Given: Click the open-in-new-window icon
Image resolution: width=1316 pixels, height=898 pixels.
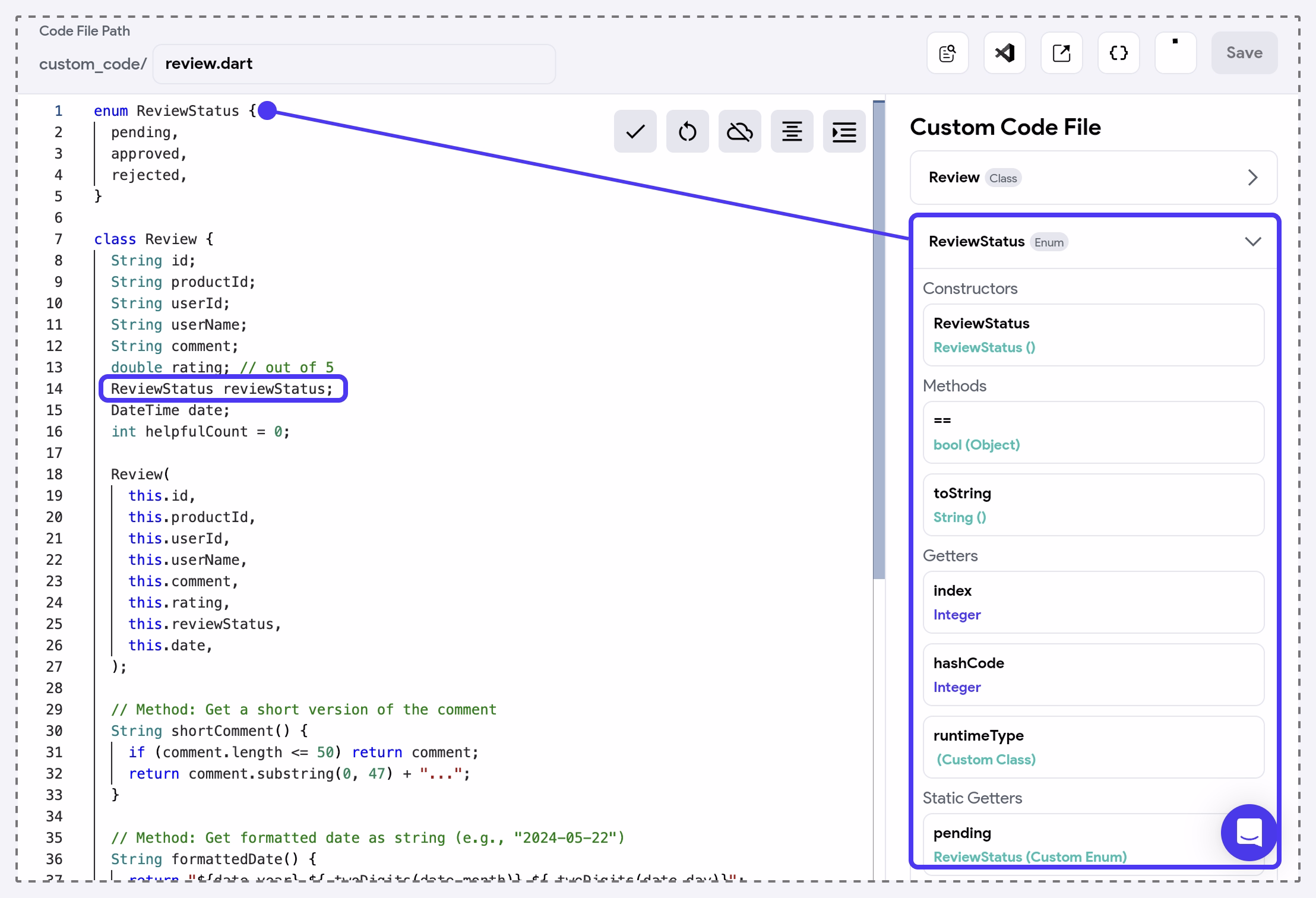Looking at the screenshot, I should point(1062,53).
